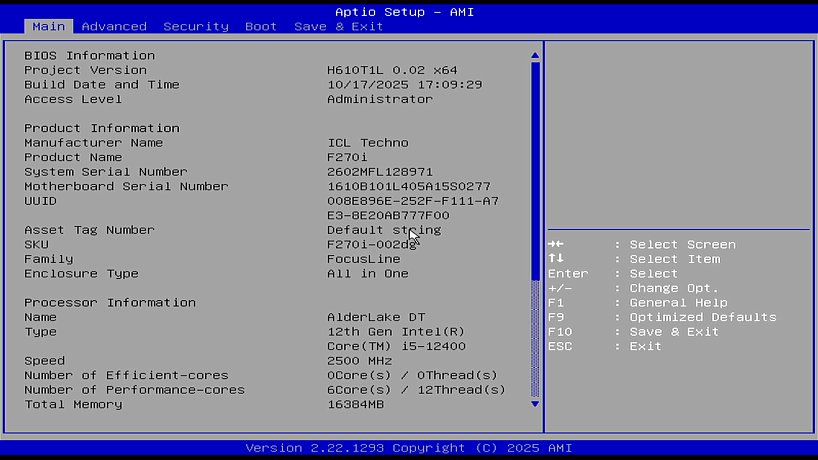Click the Administrator value
The height and width of the screenshot is (460, 818).
click(x=380, y=99)
